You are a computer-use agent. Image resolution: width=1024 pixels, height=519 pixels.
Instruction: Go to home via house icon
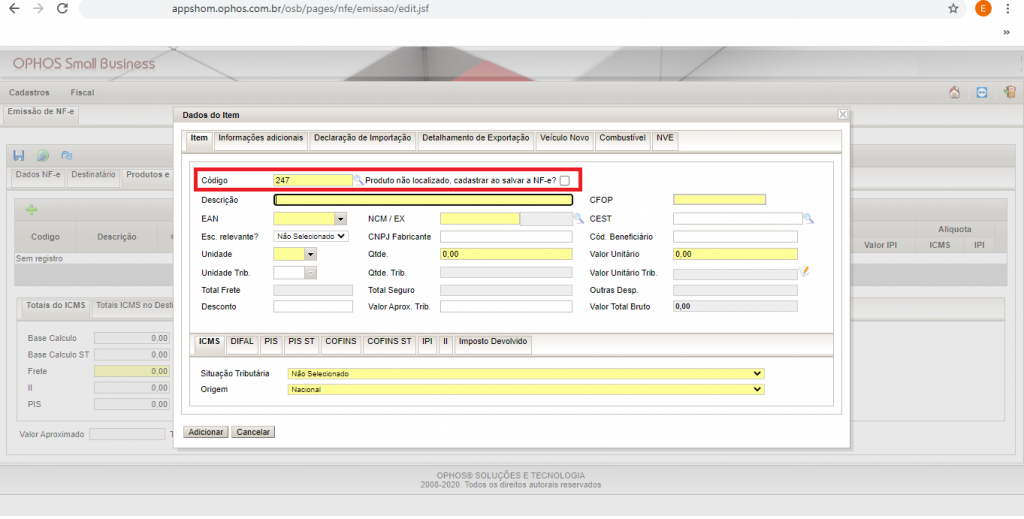tap(954, 92)
